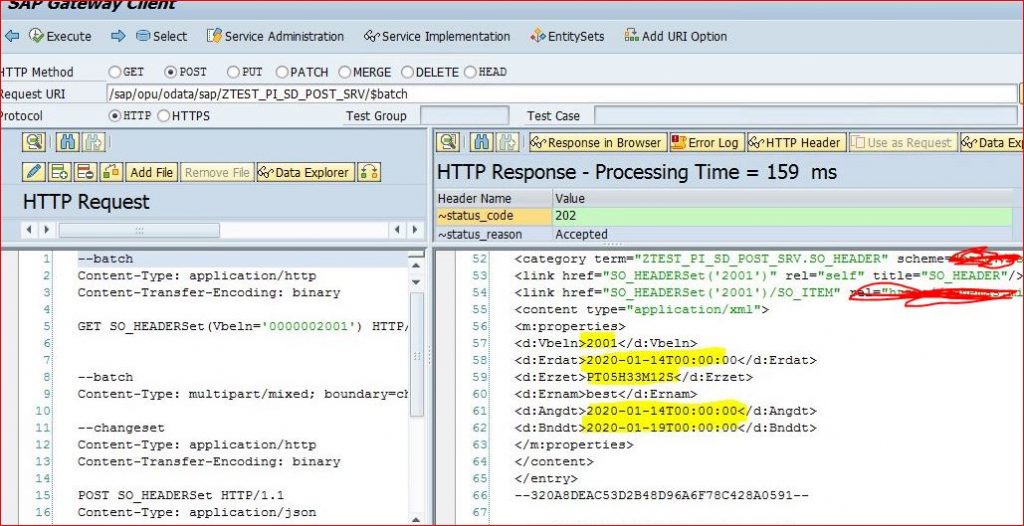
Task: Click the Find Next icon in response pane
Action: point(508,142)
